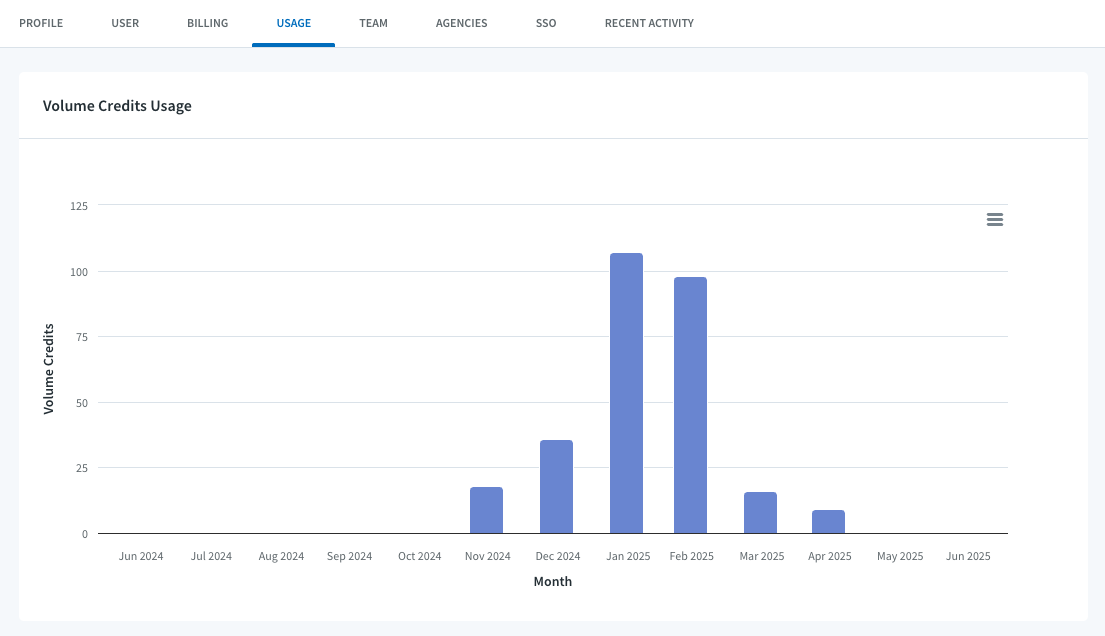Image resolution: width=1105 pixels, height=636 pixels.
Task: Click the Apr 2025 bar
Action: tap(828, 522)
